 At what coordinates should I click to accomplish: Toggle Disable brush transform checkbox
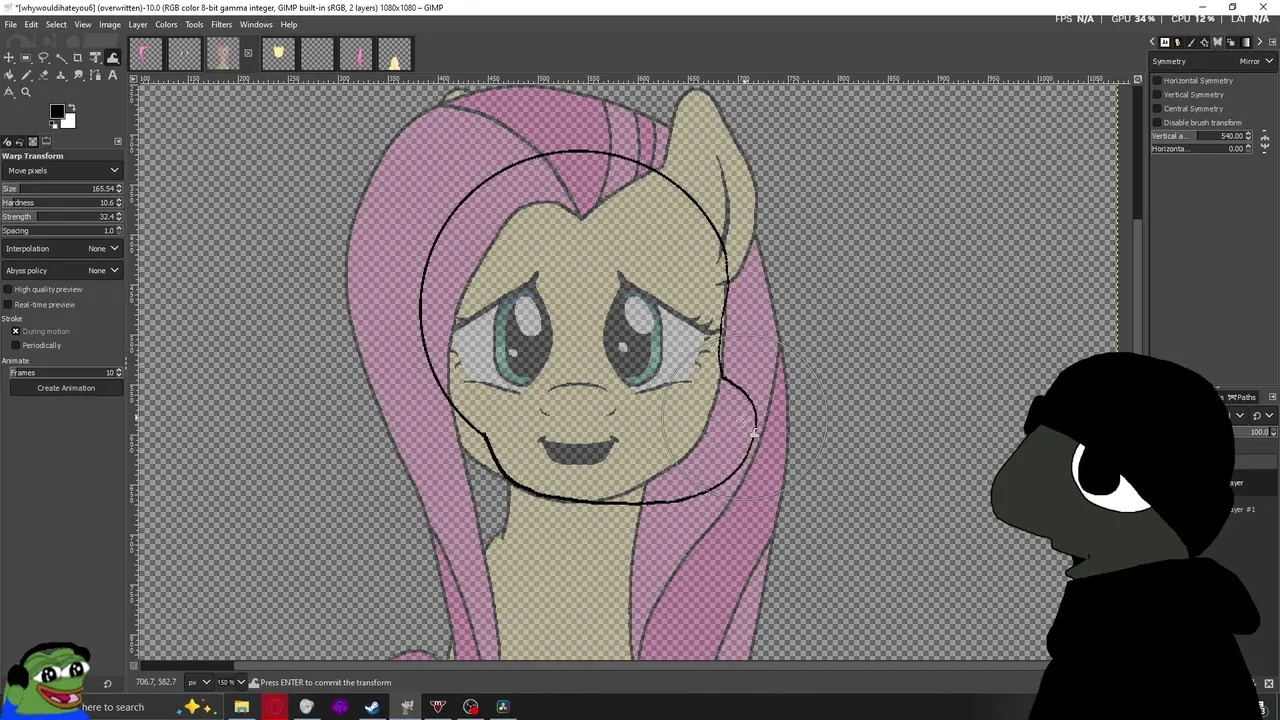1157,122
